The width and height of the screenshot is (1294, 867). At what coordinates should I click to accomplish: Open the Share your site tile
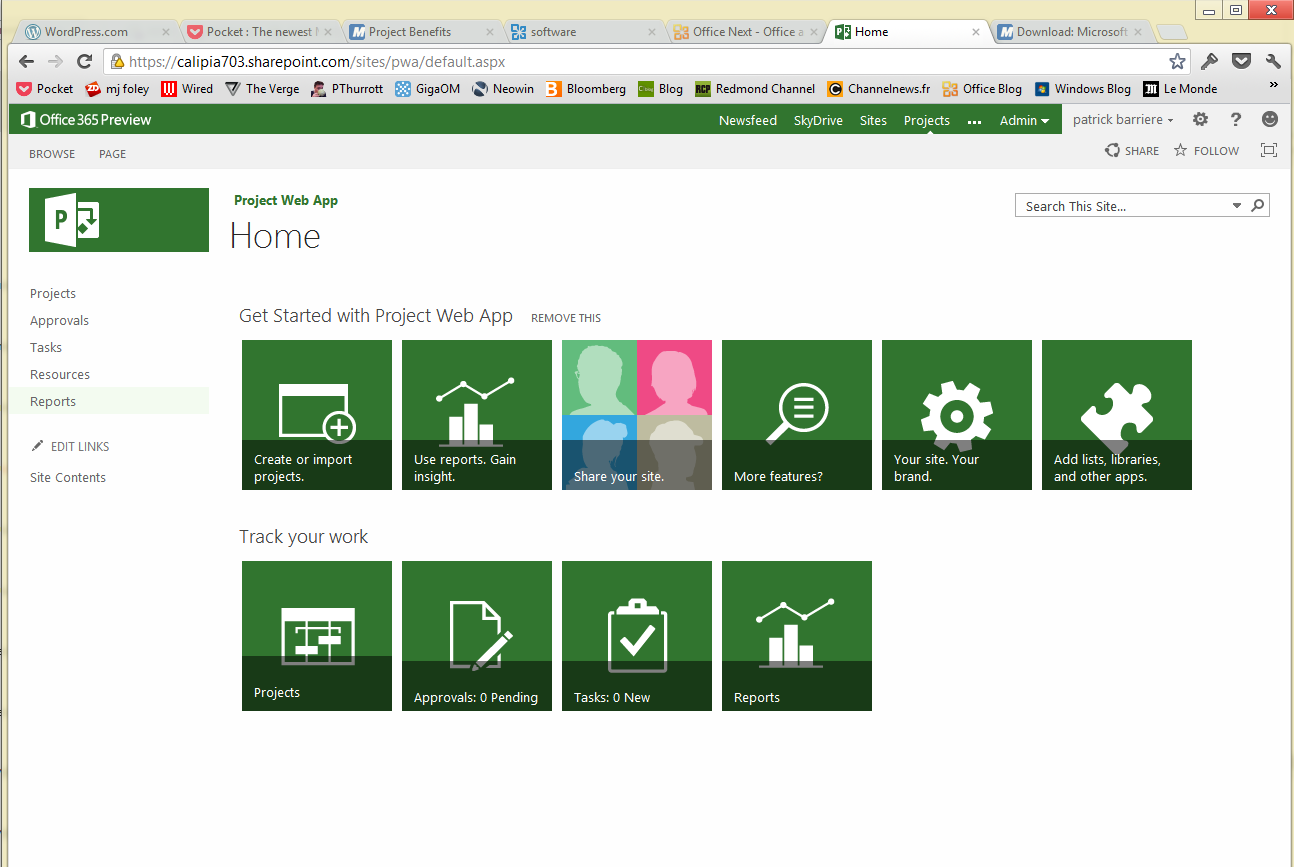(x=637, y=415)
